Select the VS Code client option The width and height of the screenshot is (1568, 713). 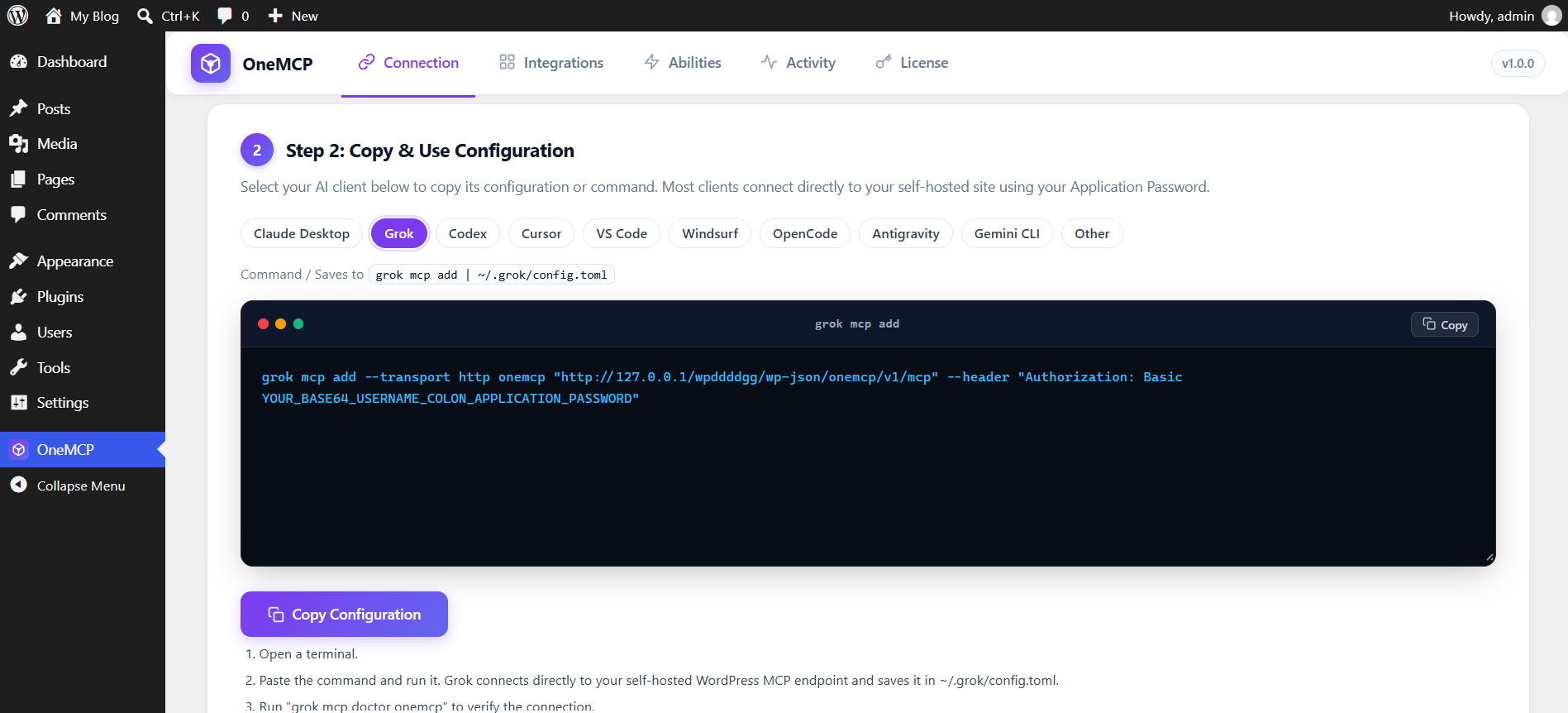pos(622,233)
